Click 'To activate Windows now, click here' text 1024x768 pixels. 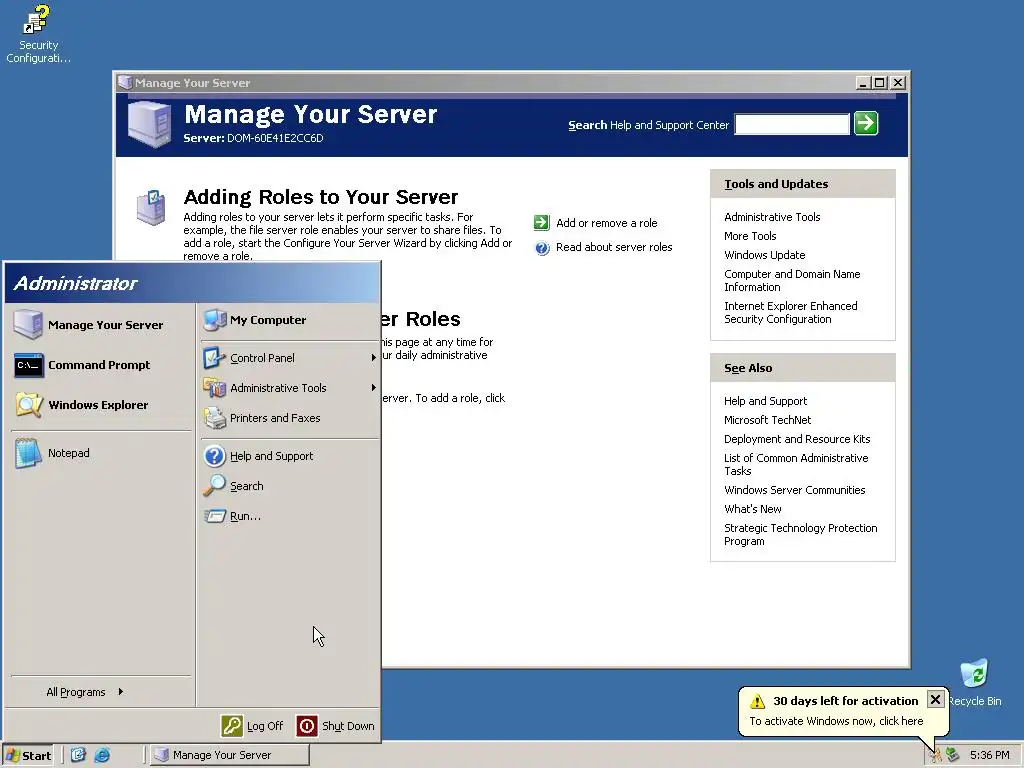coord(836,721)
